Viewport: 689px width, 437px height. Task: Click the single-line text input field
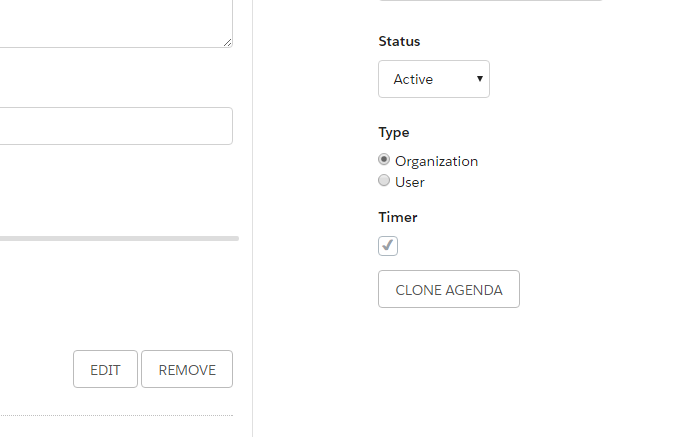coord(116,126)
